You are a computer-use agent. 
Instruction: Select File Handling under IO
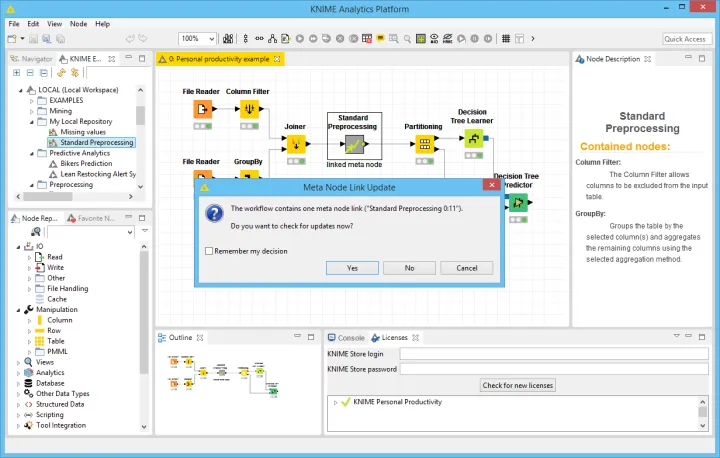tap(68, 288)
